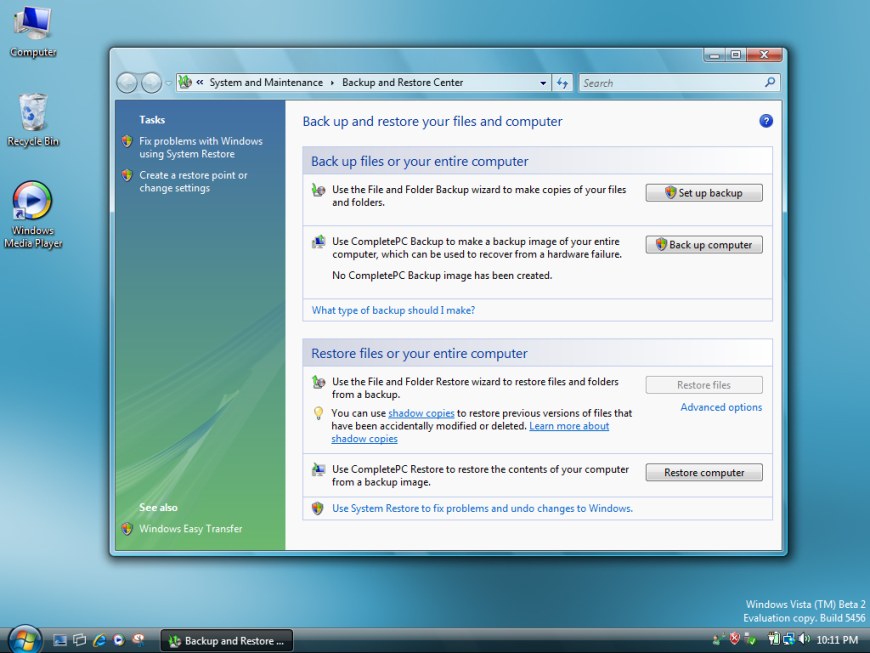Image resolution: width=870 pixels, height=653 pixels.
Task: Open Use System Restore to fix problems link
Action: click(x=482, y=508)
